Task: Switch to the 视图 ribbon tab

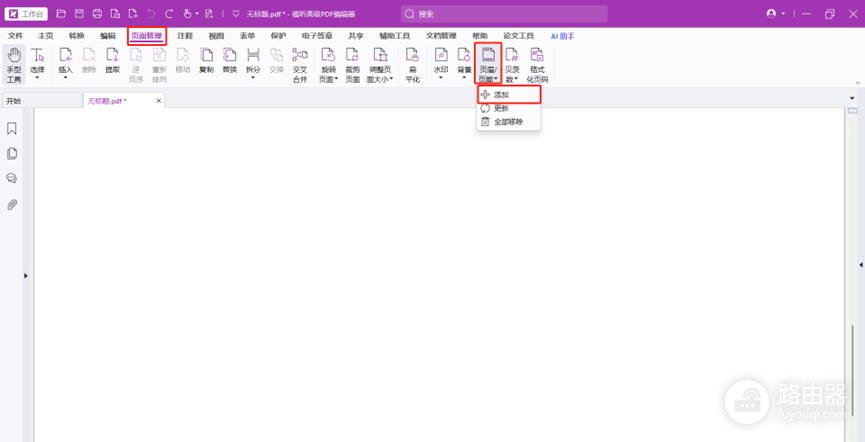Action: (216, 36)
